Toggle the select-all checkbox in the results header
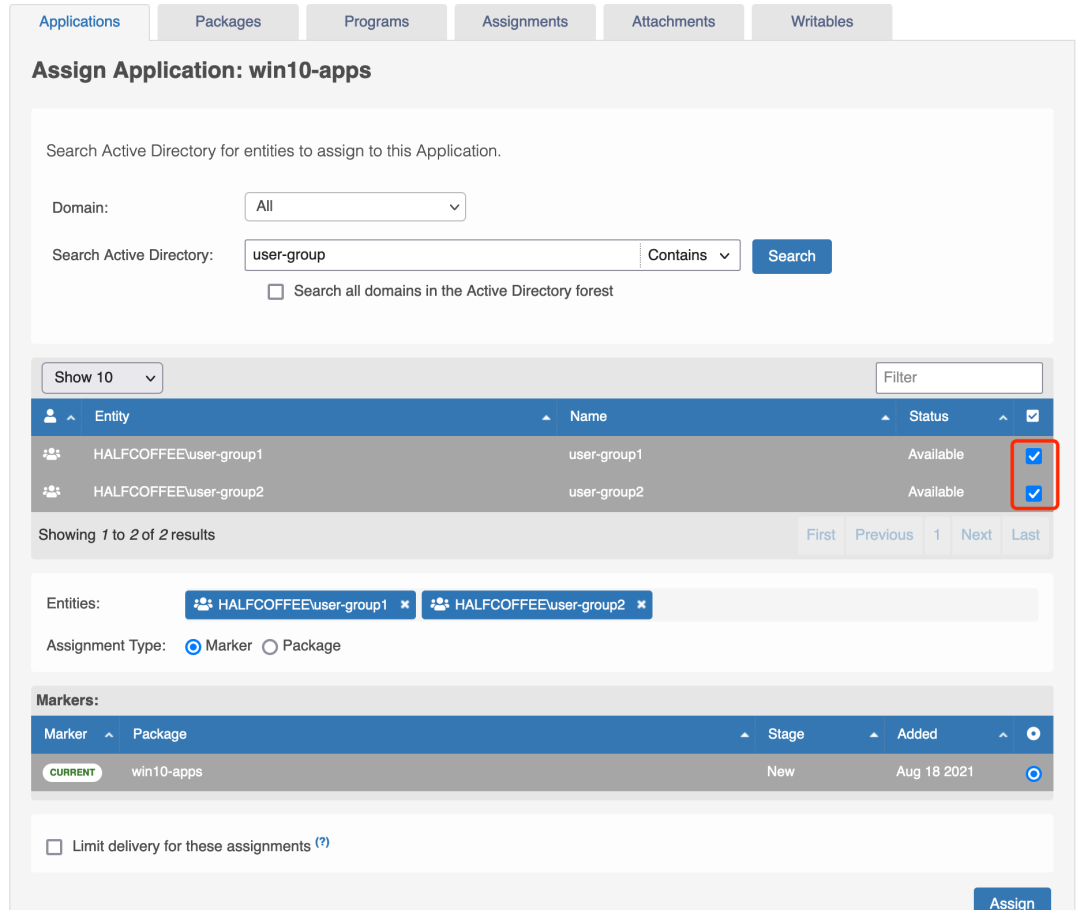 1033,416
